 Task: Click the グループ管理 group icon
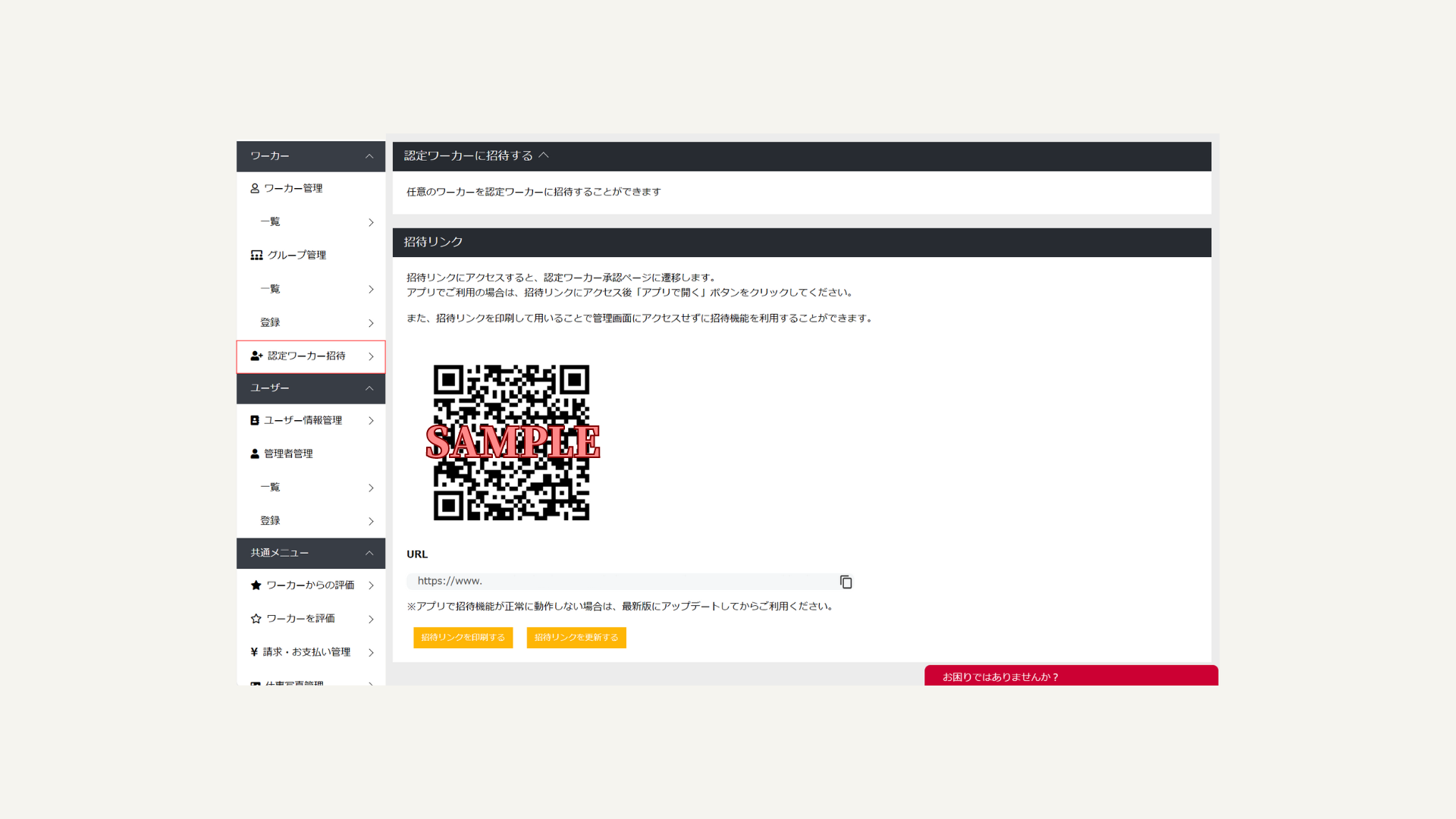[x=255, y=255]
